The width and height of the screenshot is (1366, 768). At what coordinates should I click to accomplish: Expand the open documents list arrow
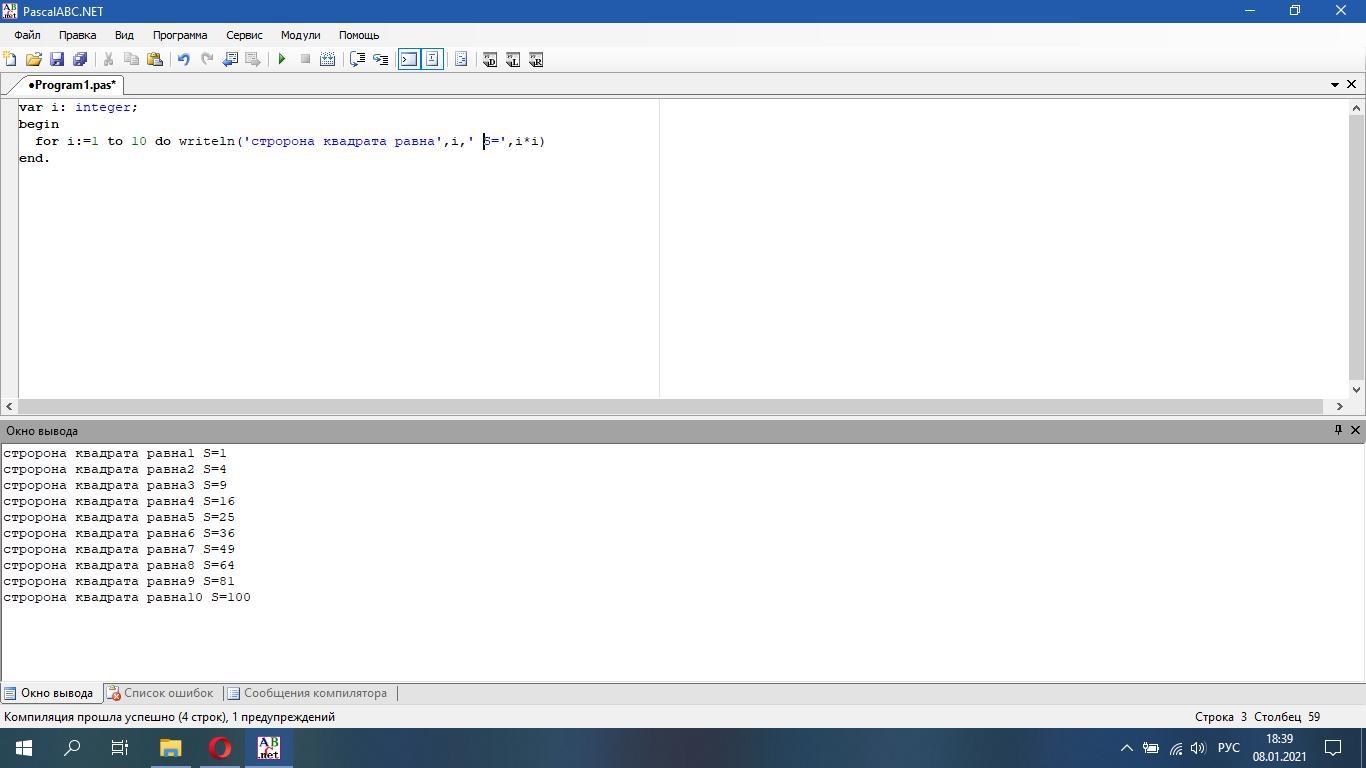1334,85
